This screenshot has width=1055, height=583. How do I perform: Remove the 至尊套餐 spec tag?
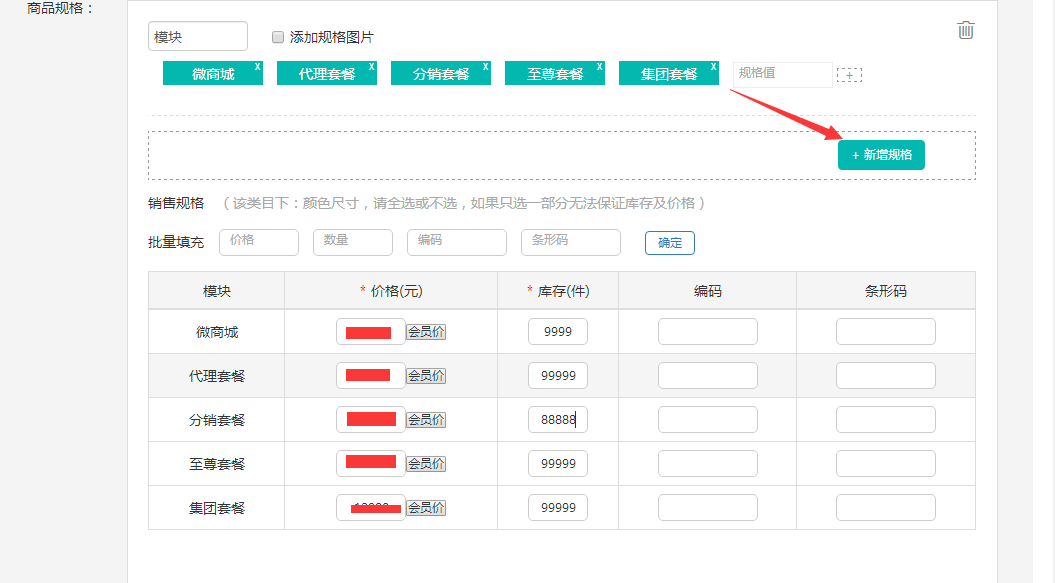point(599,67)
